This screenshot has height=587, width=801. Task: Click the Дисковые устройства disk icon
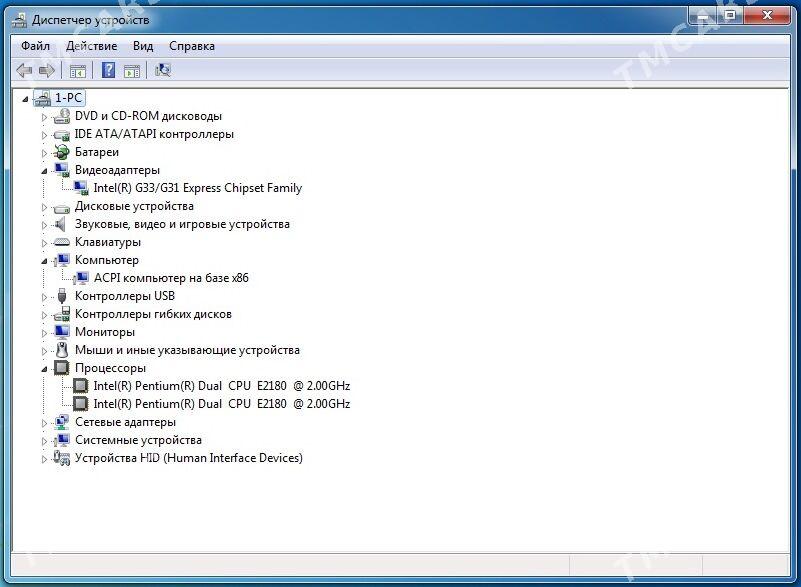[62, 207]
